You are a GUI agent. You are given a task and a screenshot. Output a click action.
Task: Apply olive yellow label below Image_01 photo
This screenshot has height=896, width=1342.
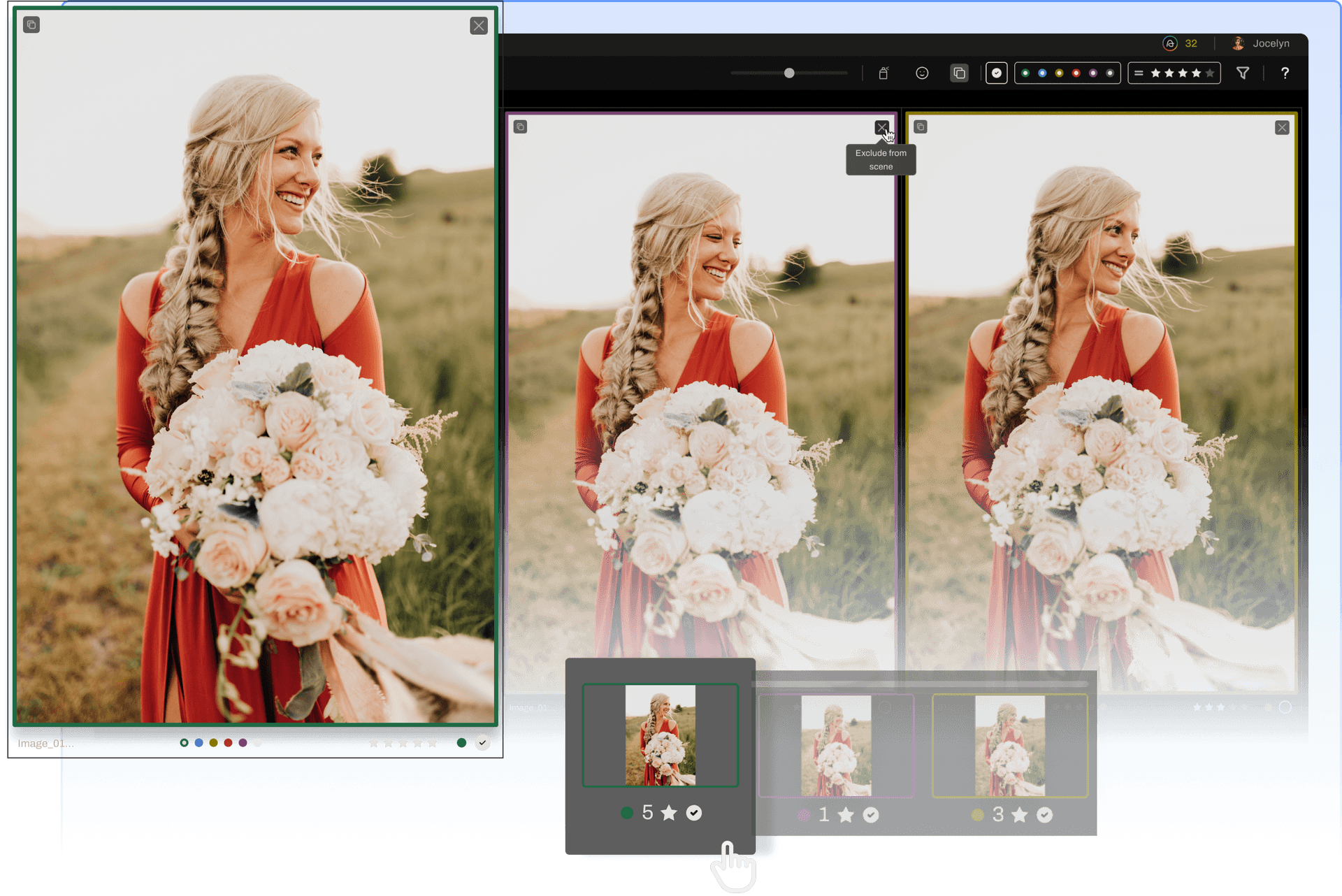(213, 743)
